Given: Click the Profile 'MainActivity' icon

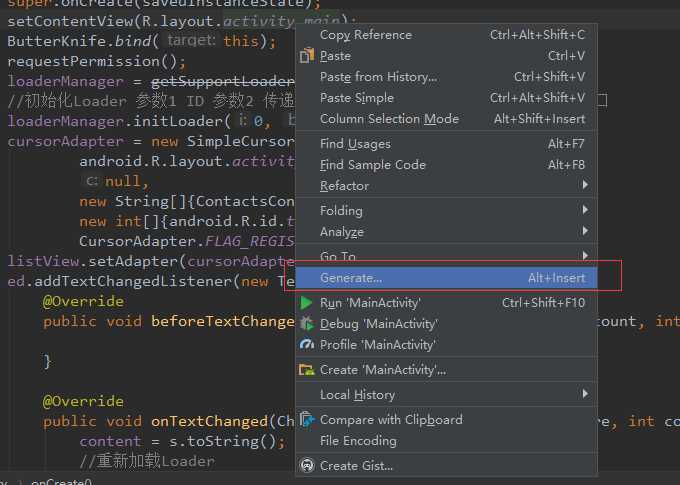Looking at the screenshot, I should click(308, 345).
